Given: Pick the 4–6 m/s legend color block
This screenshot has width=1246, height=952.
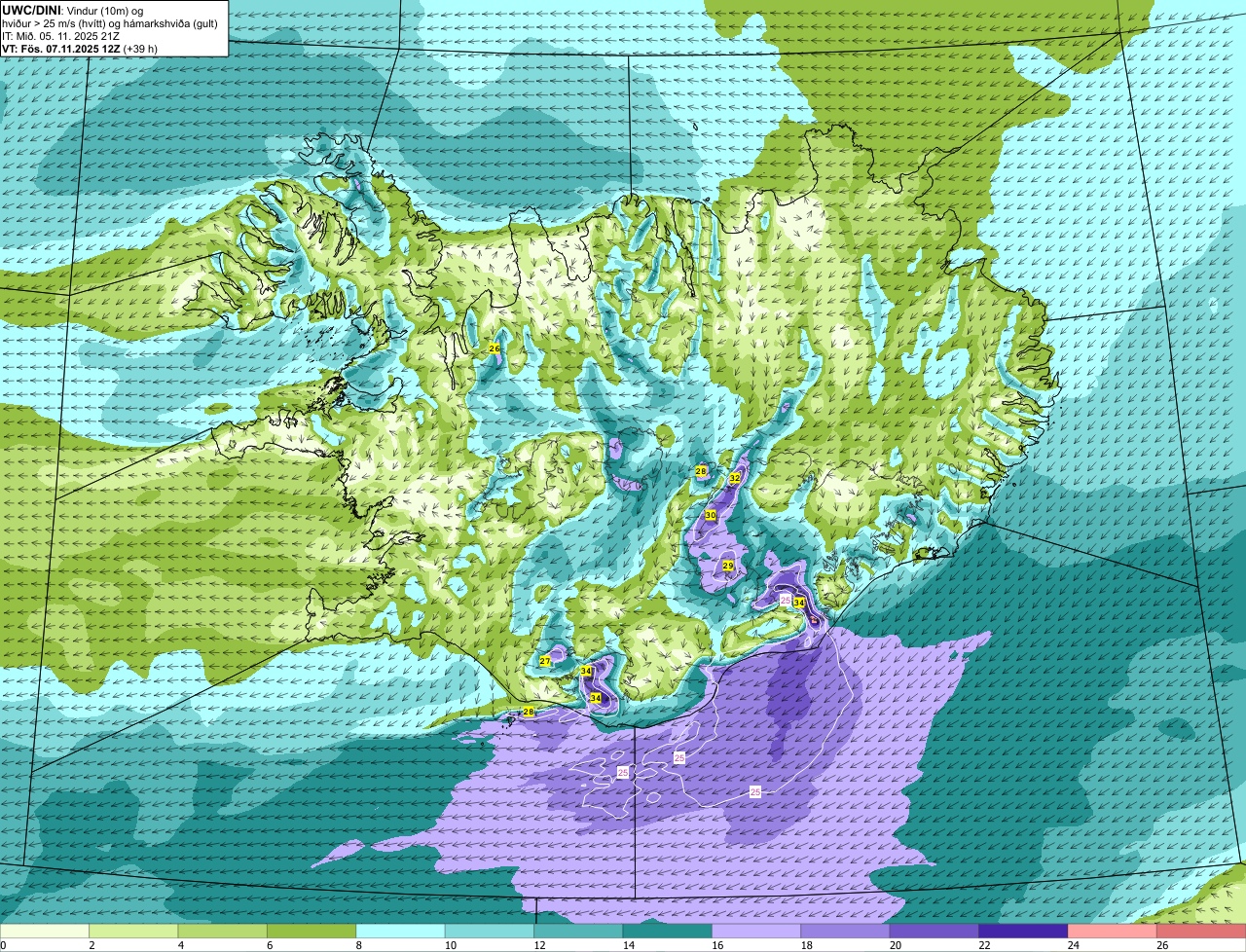Looking at the screenshot, I should point(223,932).
